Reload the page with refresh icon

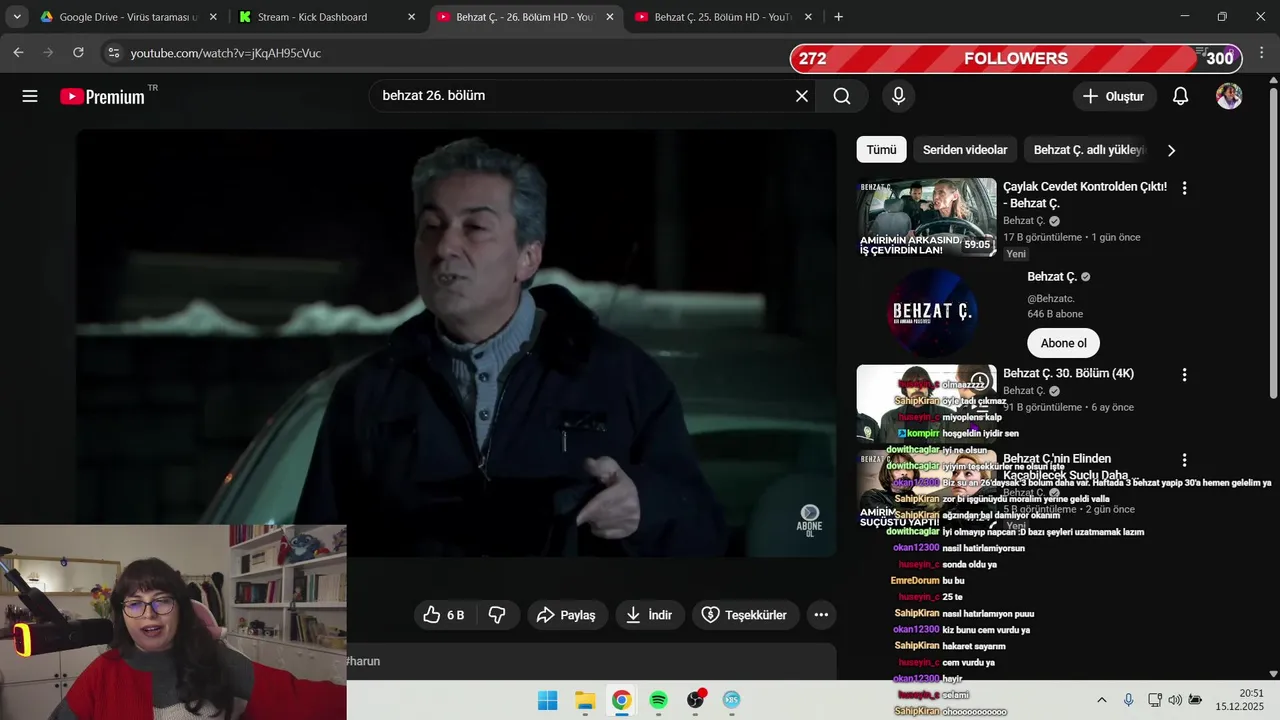click(78, 52)
